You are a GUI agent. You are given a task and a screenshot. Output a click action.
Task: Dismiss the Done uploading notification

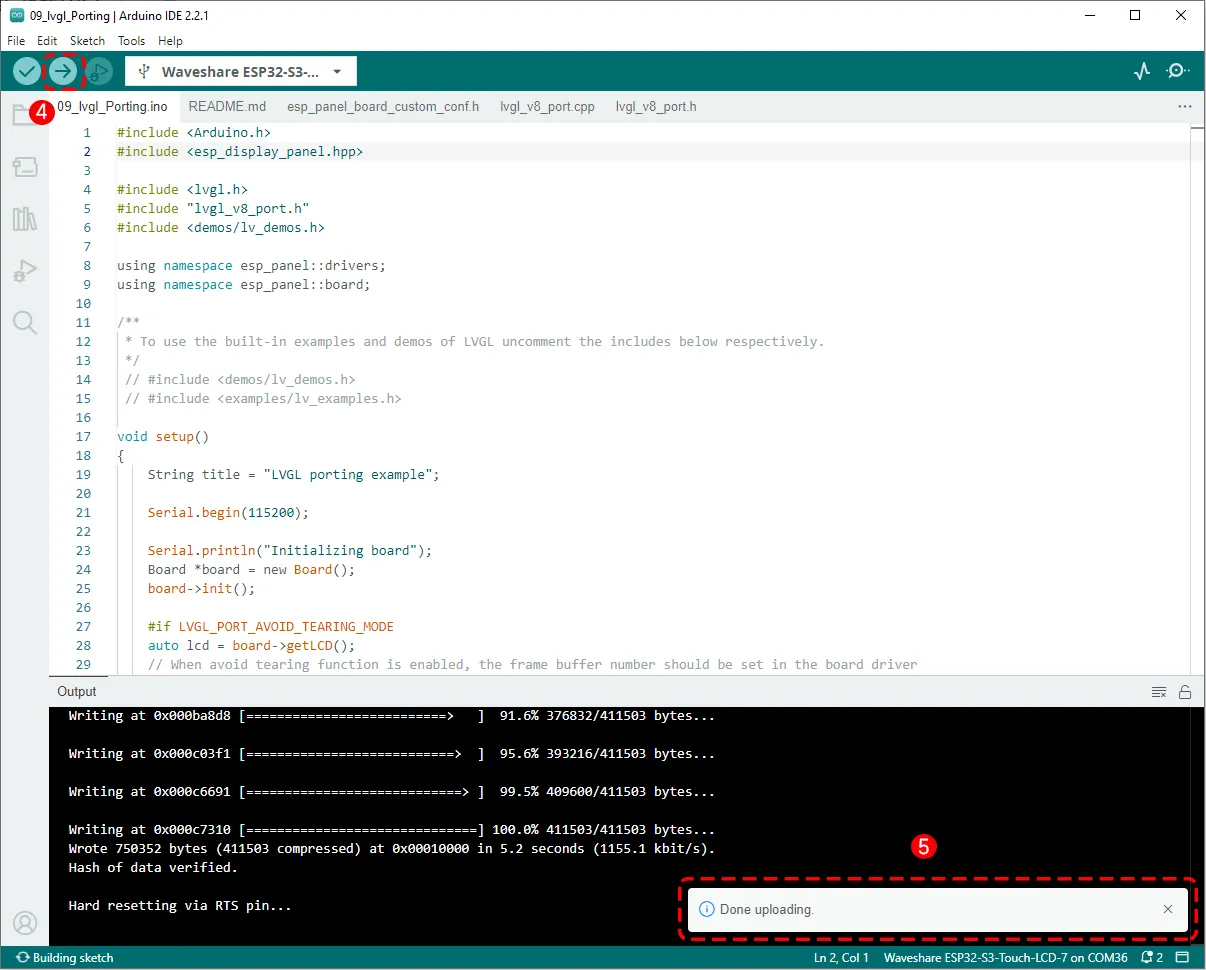pyautogui.click(x=1168, y=909)
